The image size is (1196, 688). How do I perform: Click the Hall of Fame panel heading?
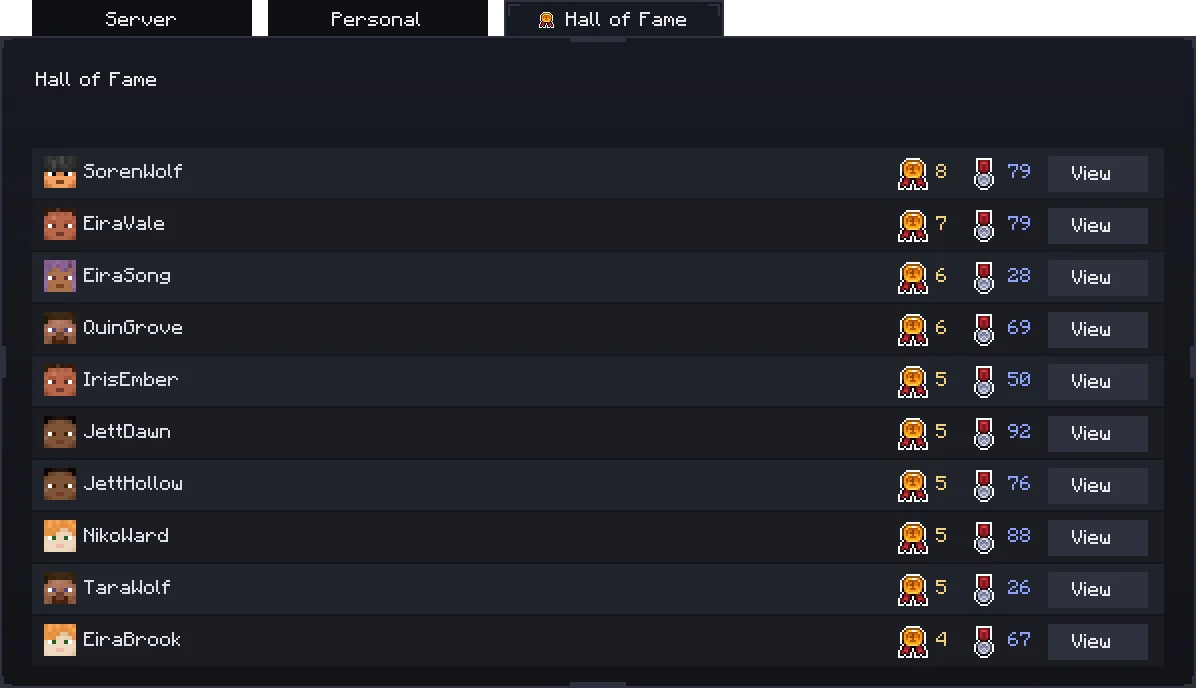click(96, 80)
